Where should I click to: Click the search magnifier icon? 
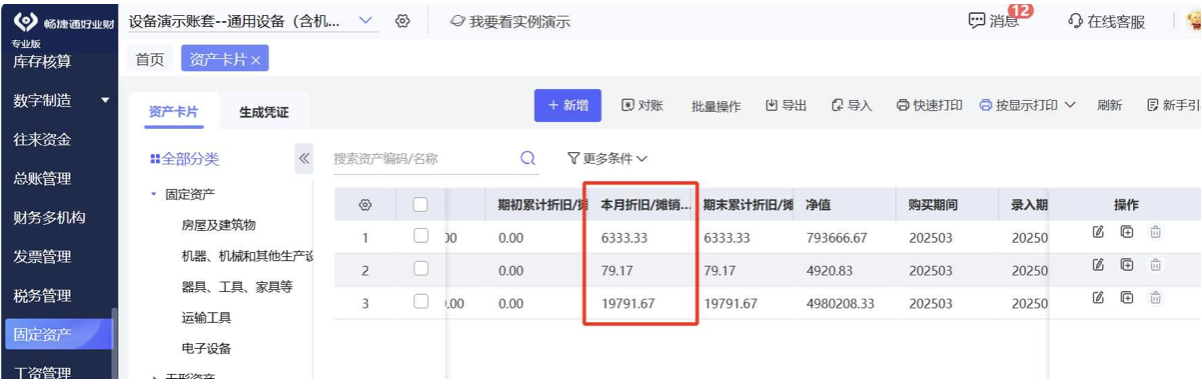click(528, 158)
